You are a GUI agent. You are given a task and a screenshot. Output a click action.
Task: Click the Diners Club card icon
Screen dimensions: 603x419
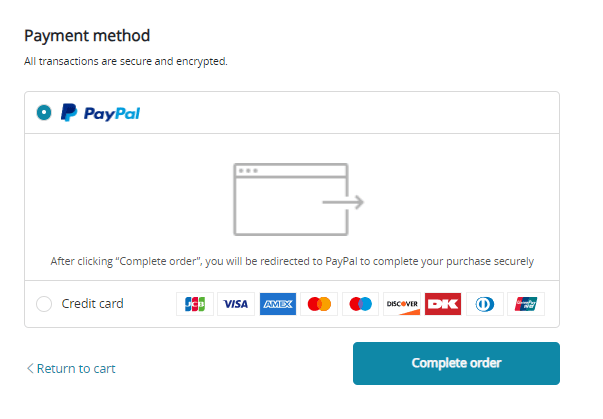pos(484,304)
